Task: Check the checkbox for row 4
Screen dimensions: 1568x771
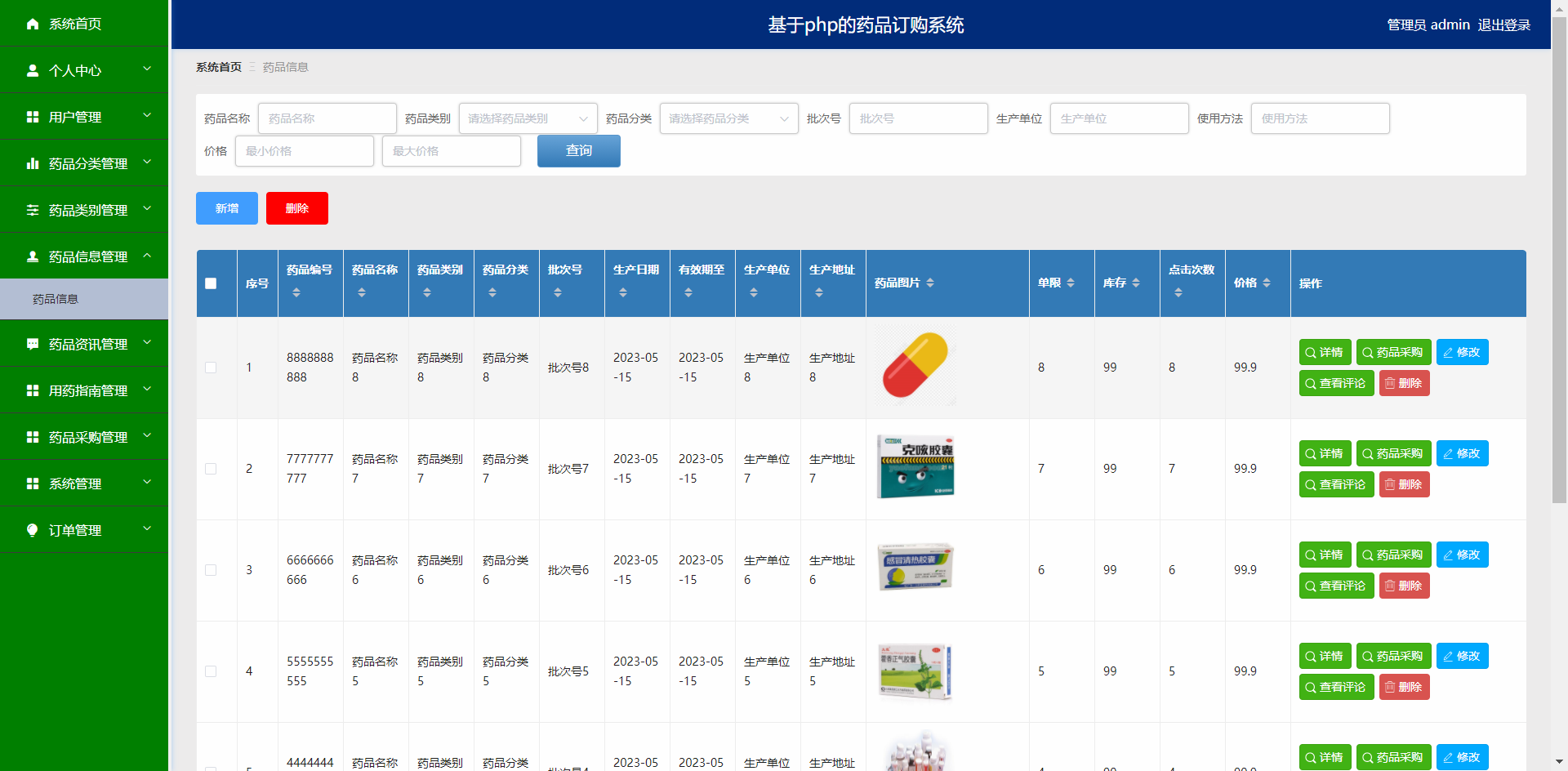Action: pyautogui.click(x=211, y=671)
